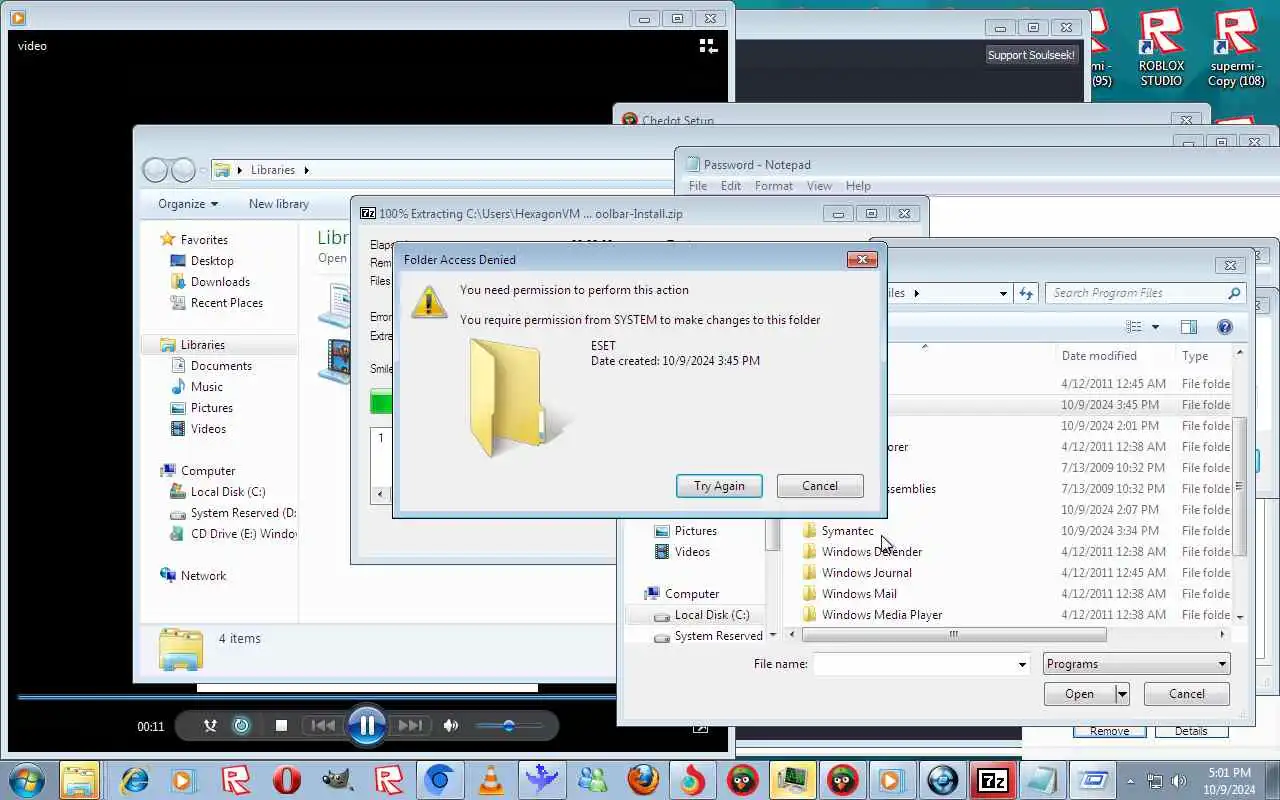Viewport: 1280px width, 800px height.
Task: Open Opera browser from the taskbar
Action: coord(287,780)
